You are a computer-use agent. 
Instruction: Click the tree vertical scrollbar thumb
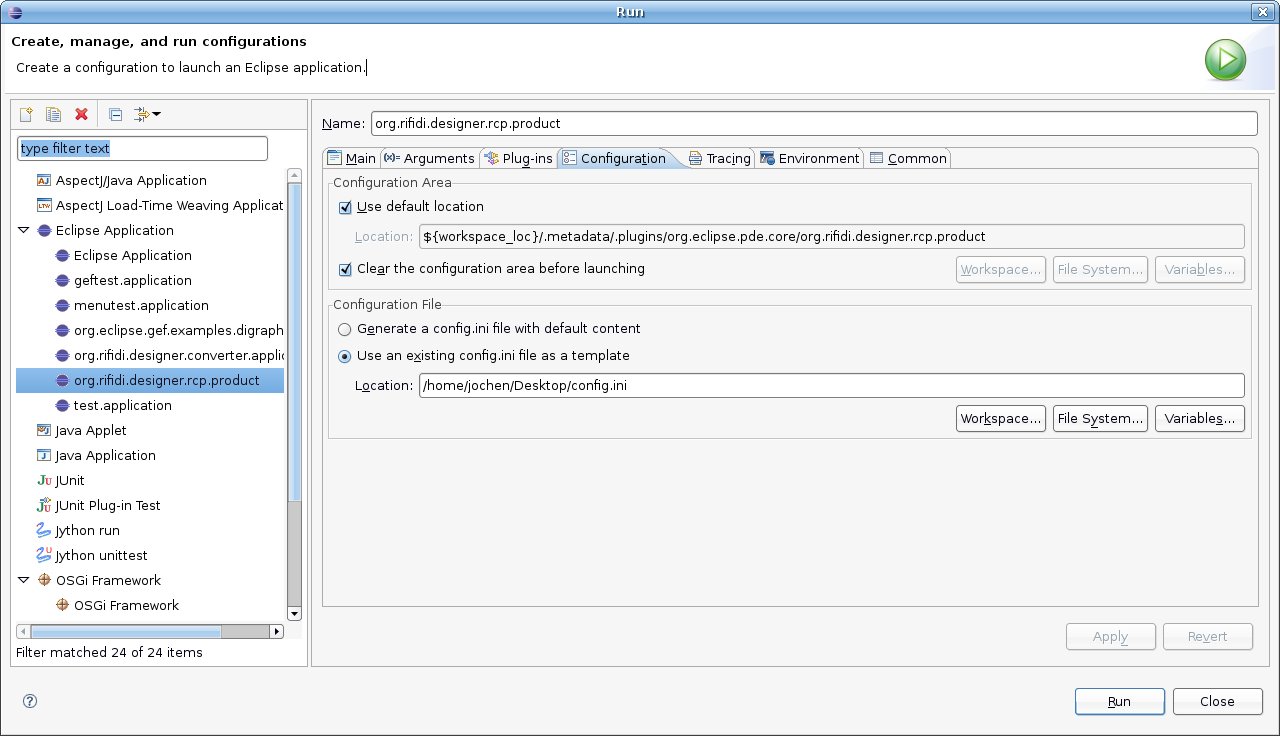coord(294,340)
